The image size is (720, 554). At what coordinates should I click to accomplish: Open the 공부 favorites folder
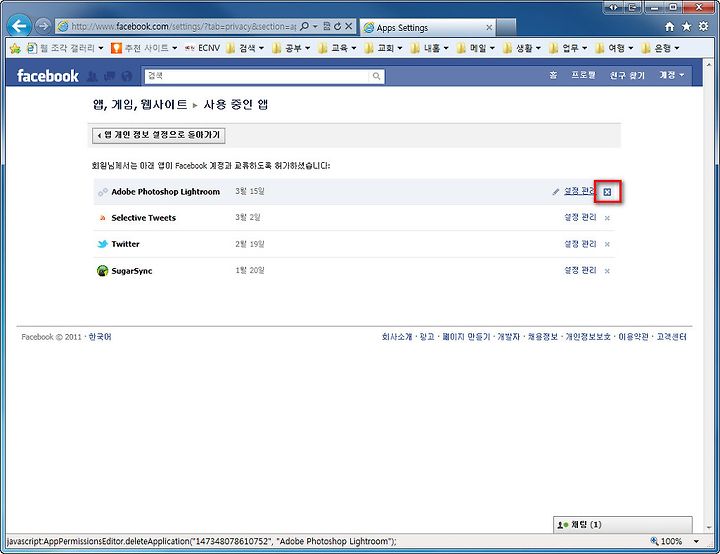coord(291,48)
